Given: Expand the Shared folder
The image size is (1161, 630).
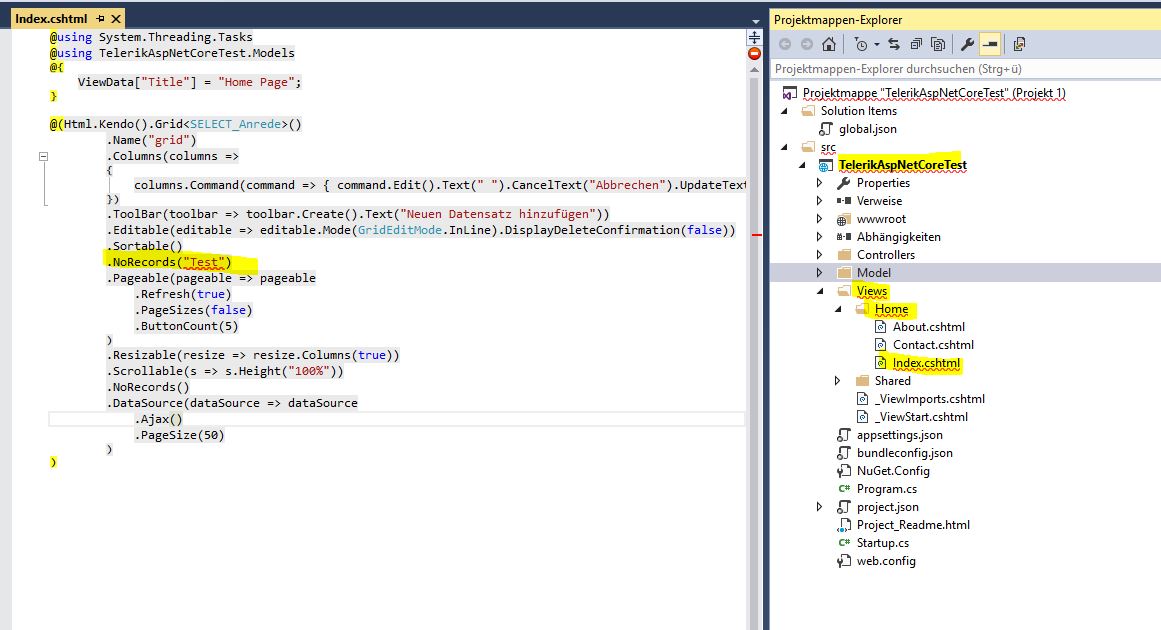Looking at the screenshot, I should pyautogui.click(x=838, y=381).
